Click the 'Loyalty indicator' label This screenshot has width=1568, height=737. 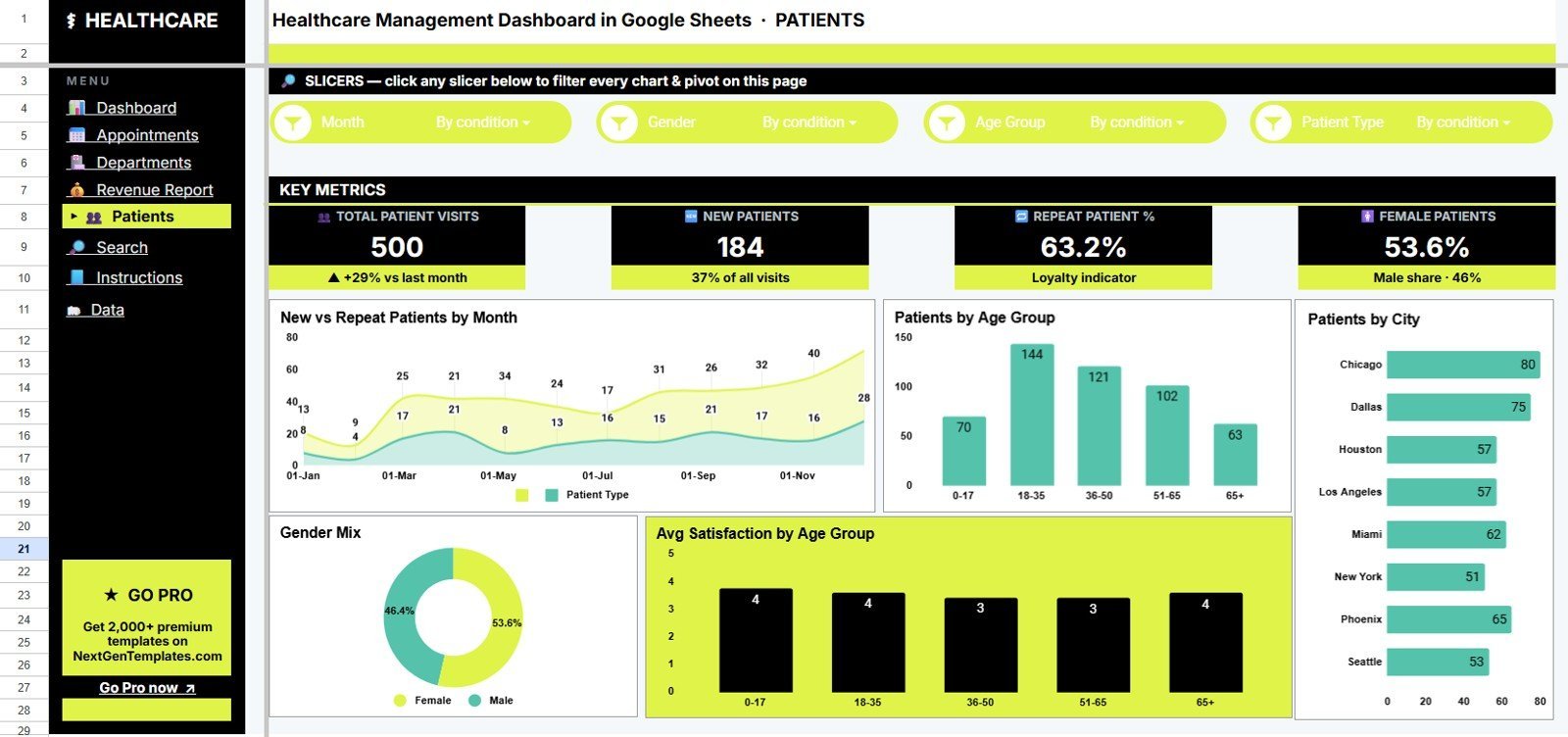click(1084, 278)
